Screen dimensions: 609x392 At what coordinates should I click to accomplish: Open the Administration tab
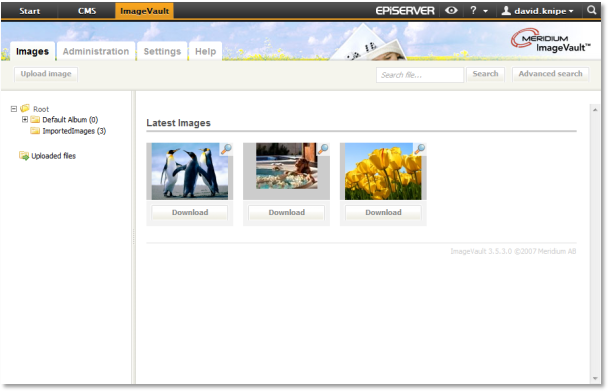click(x=96, y=51)
